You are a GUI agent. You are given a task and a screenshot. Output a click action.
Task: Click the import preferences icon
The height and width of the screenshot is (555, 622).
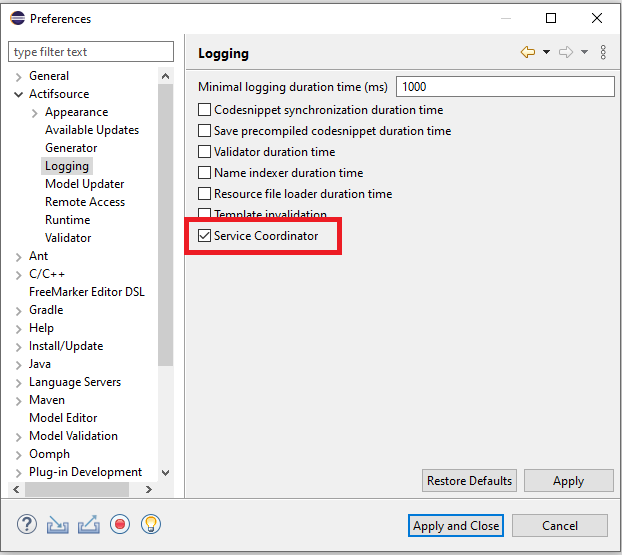[x=58, y=524]
